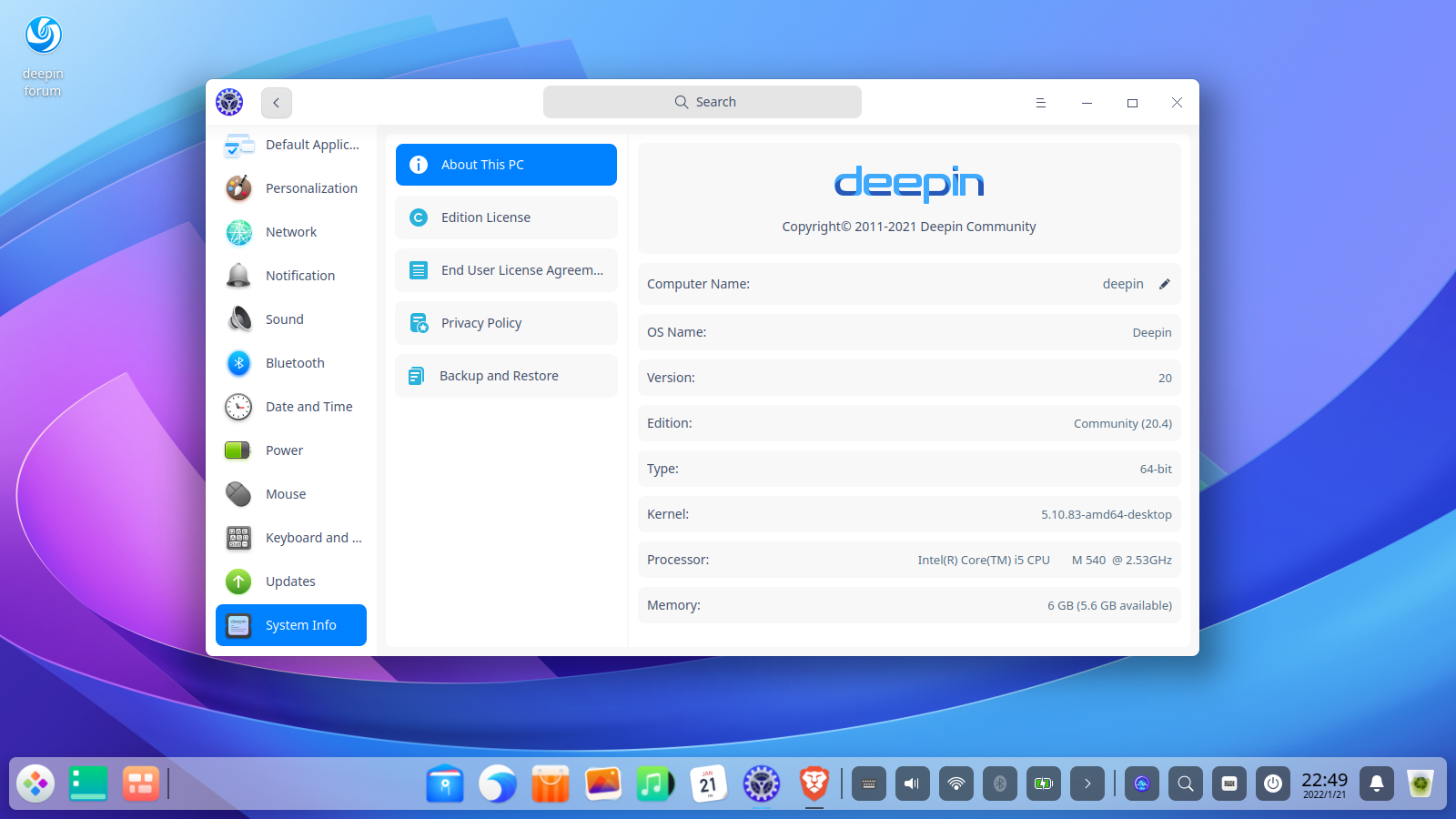This screenshot has height=819, width=1456.
Task: Go back using the arrow button
Action: pos(277,103)
